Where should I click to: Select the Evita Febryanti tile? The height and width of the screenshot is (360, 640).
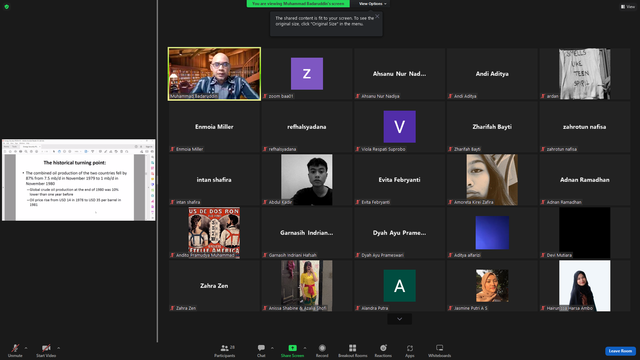pyautogui.click(x=400, y=180)
